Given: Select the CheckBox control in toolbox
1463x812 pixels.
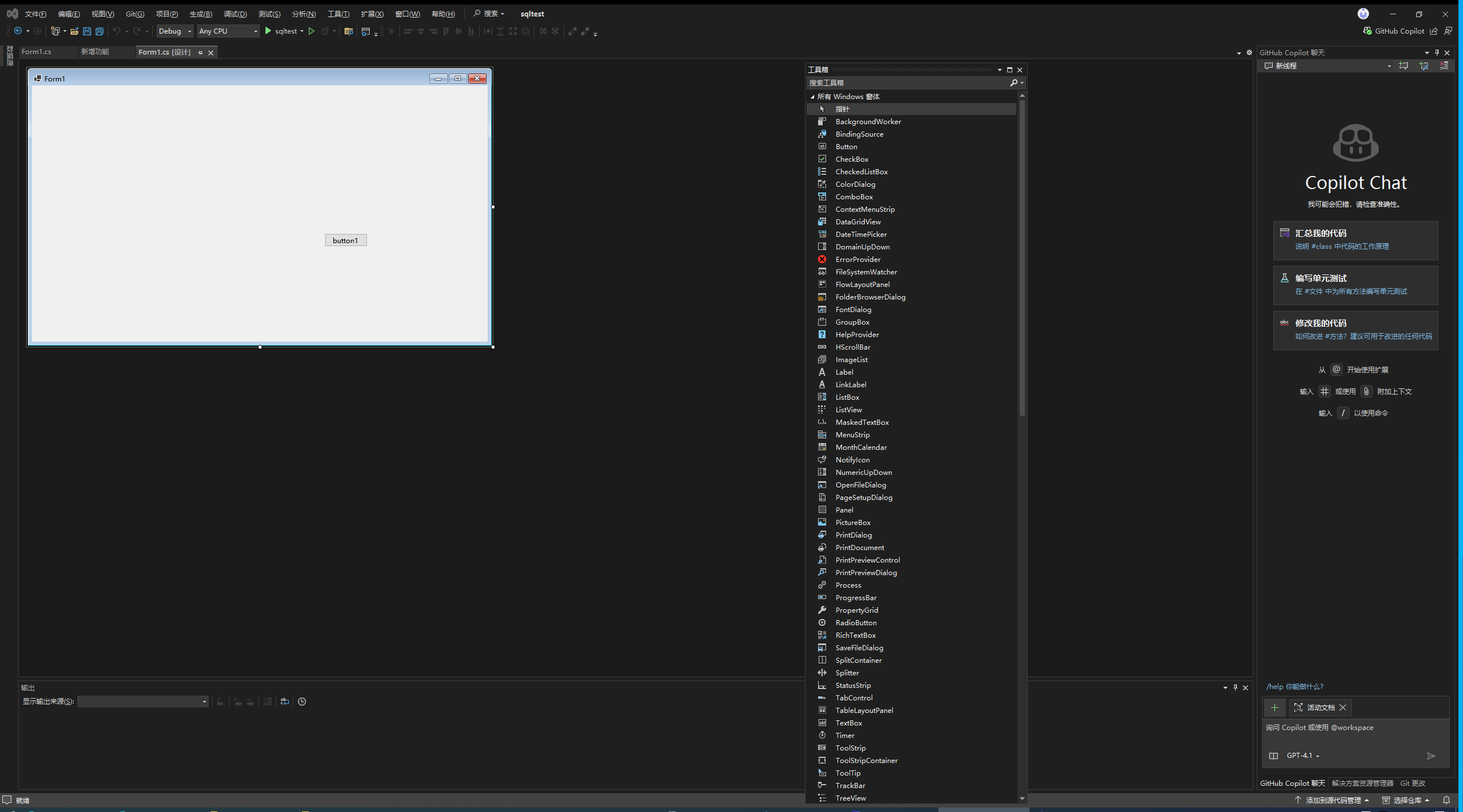Looking at the screenshot, I should 852,159.
